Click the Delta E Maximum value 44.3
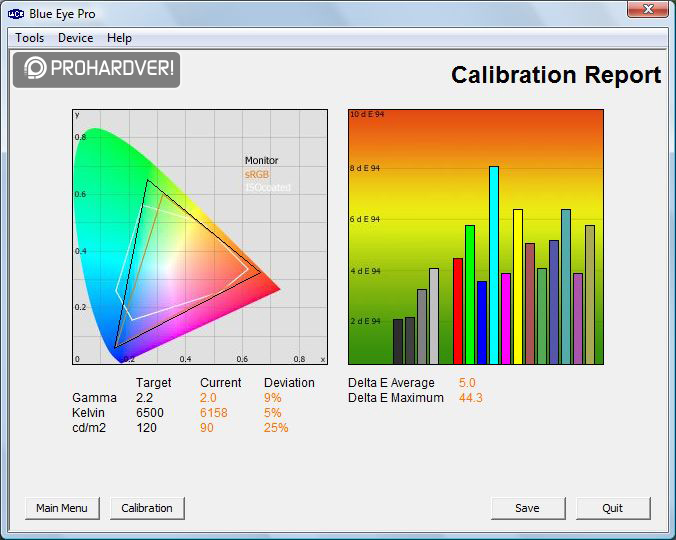The width and height of the screenshot is (676, 540). [x=470, y=397]
